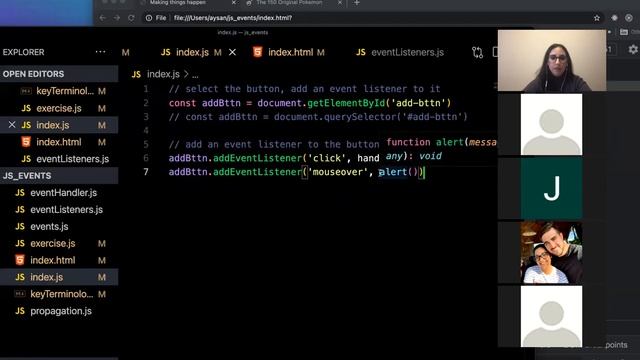Open exercise.js in JS_EVENTS folder

point(59,243)
